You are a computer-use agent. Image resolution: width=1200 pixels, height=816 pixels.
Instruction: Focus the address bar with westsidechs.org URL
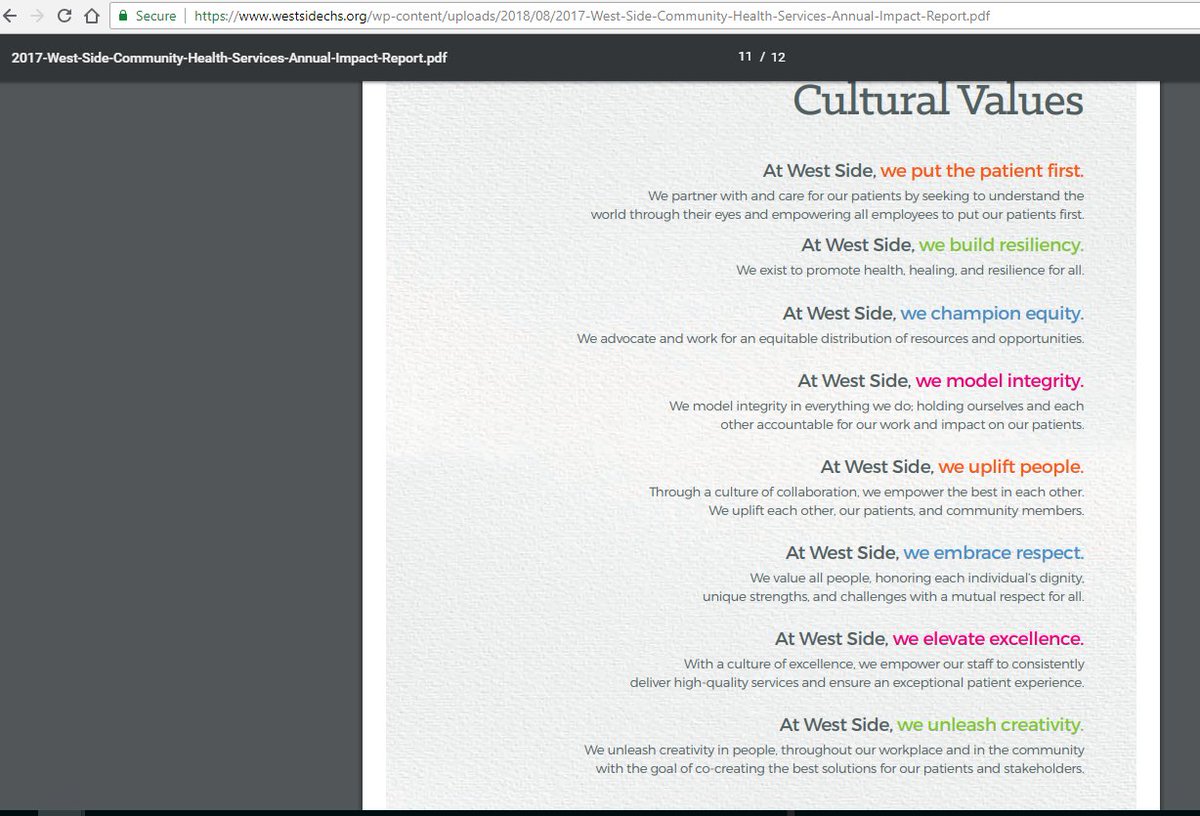click(x=590, y=16)
